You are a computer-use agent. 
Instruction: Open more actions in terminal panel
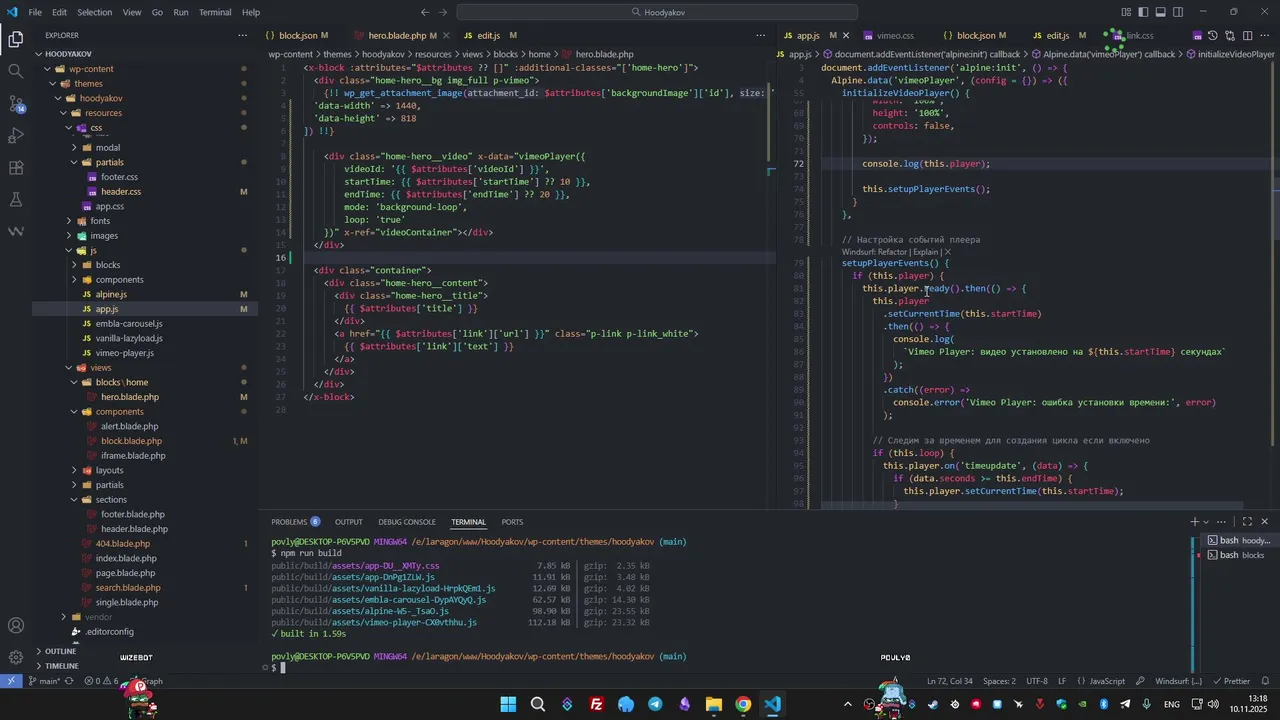click(1222, 522)
